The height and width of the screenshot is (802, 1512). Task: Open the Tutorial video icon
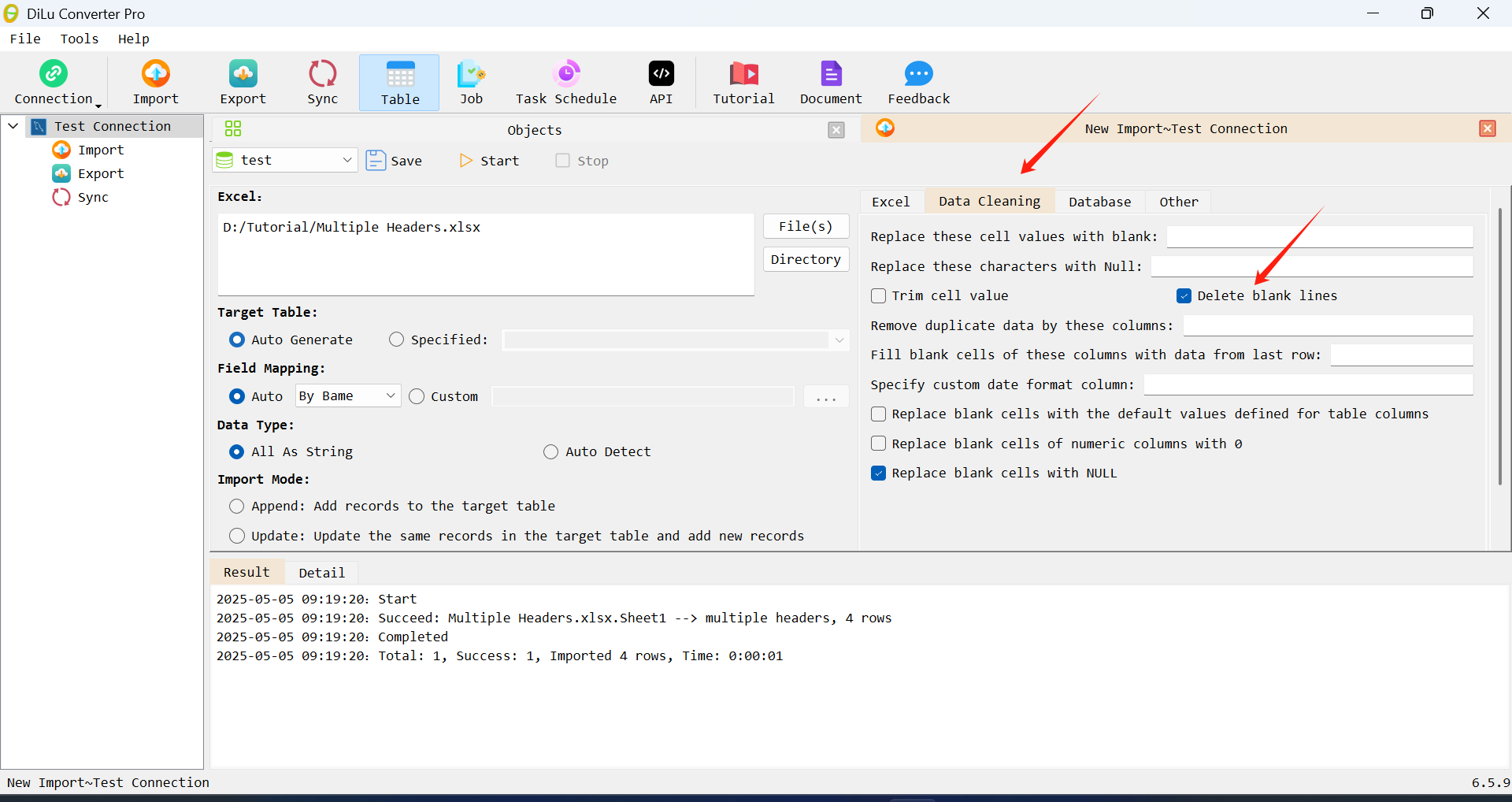click(x=743, y=74)
